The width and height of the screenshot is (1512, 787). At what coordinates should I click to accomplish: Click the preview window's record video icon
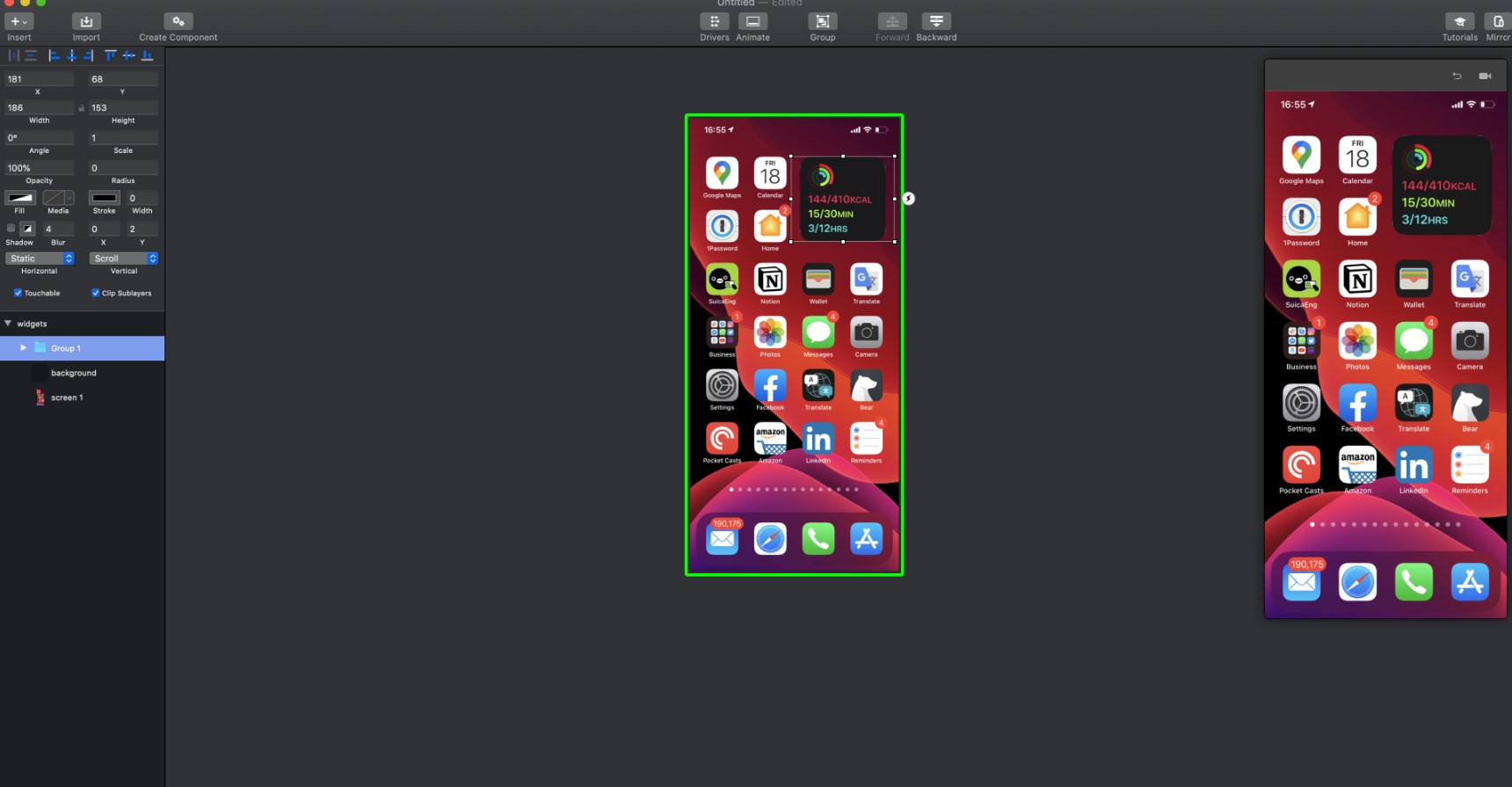1485,76
